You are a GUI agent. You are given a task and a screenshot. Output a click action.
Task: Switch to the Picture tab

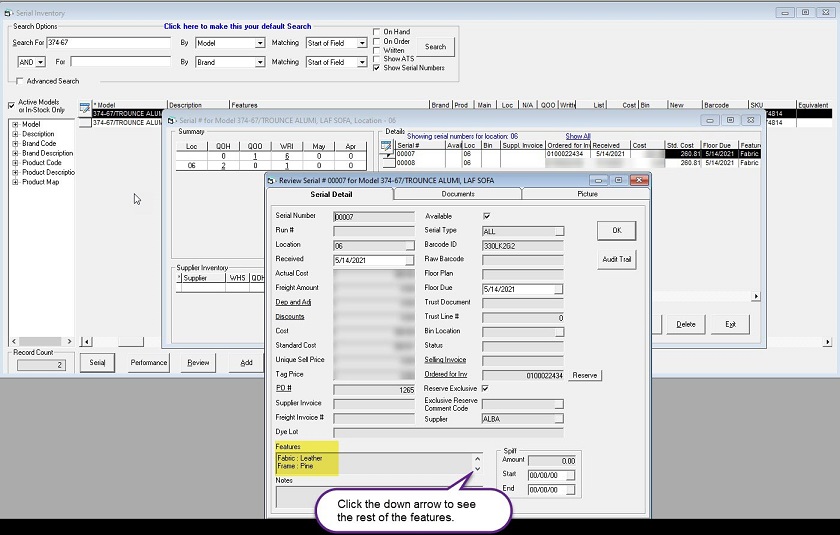click(x=587, y=194)
